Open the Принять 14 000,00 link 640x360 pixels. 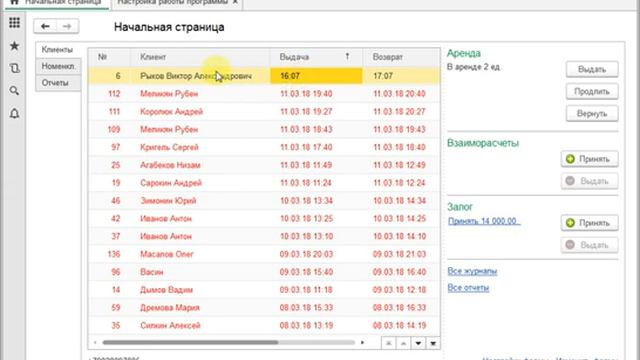click(x=484, y=221)
